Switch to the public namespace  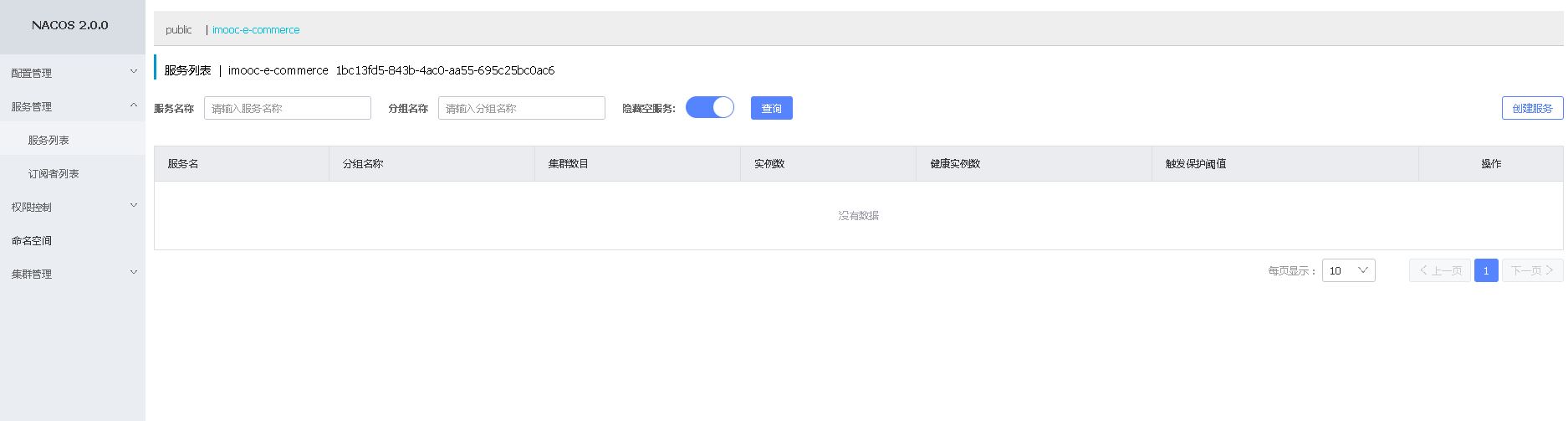point(178,29)
